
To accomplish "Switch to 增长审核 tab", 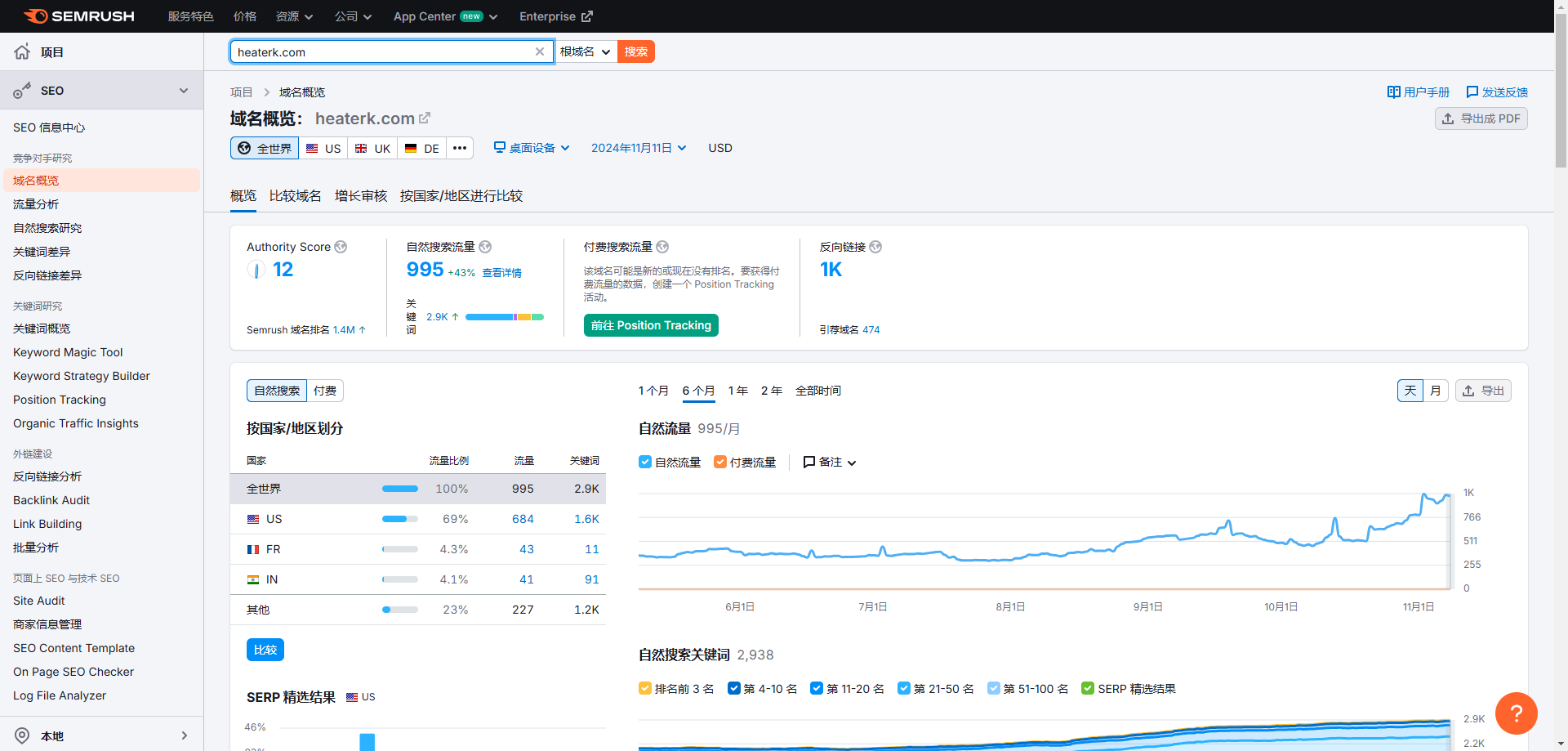I will tap(361, 196).
